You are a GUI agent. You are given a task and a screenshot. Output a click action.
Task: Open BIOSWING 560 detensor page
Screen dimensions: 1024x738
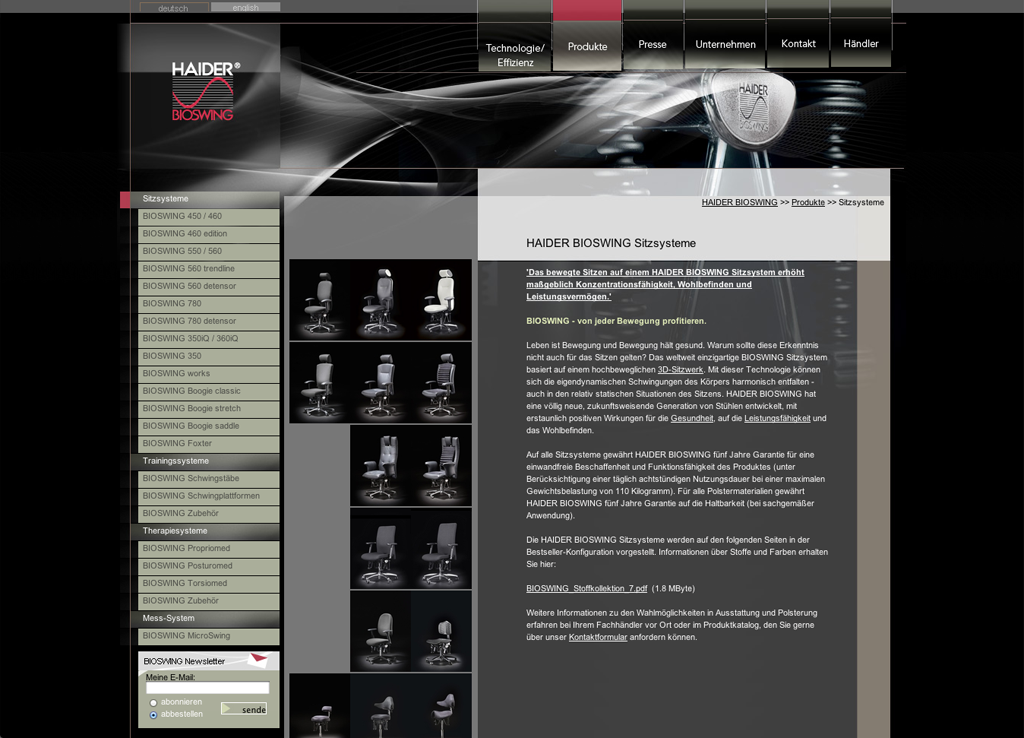tap(208, 286)
